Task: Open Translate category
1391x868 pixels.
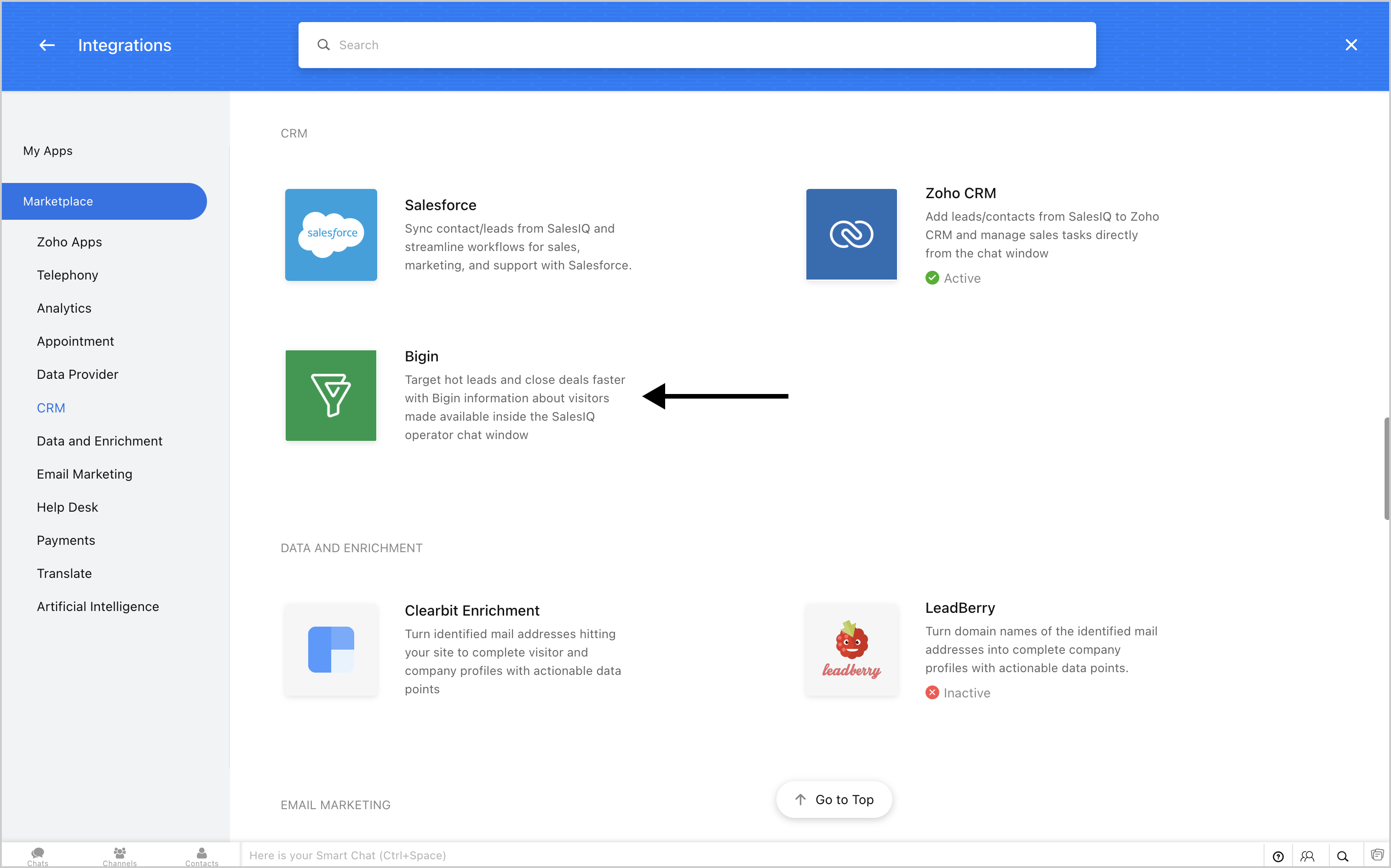Action: [64, 573]
